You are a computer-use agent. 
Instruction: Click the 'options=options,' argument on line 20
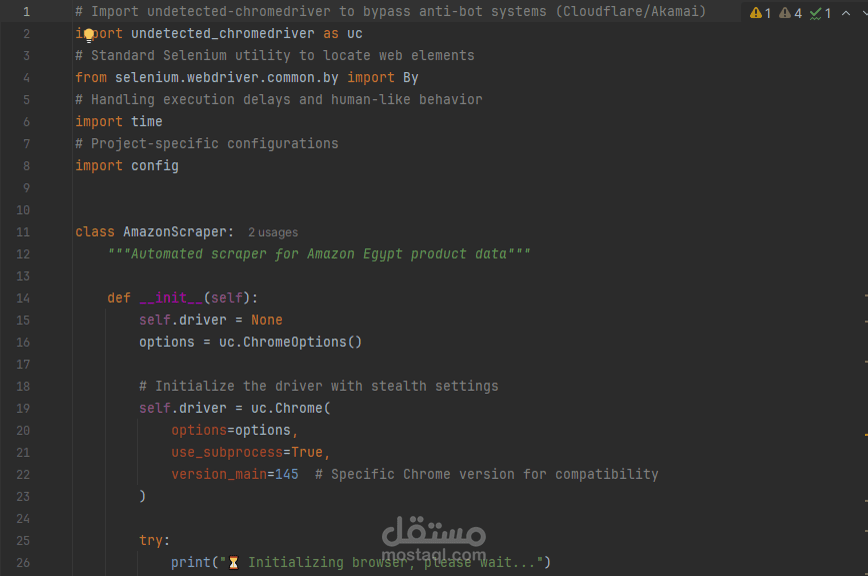click(235, 430)
